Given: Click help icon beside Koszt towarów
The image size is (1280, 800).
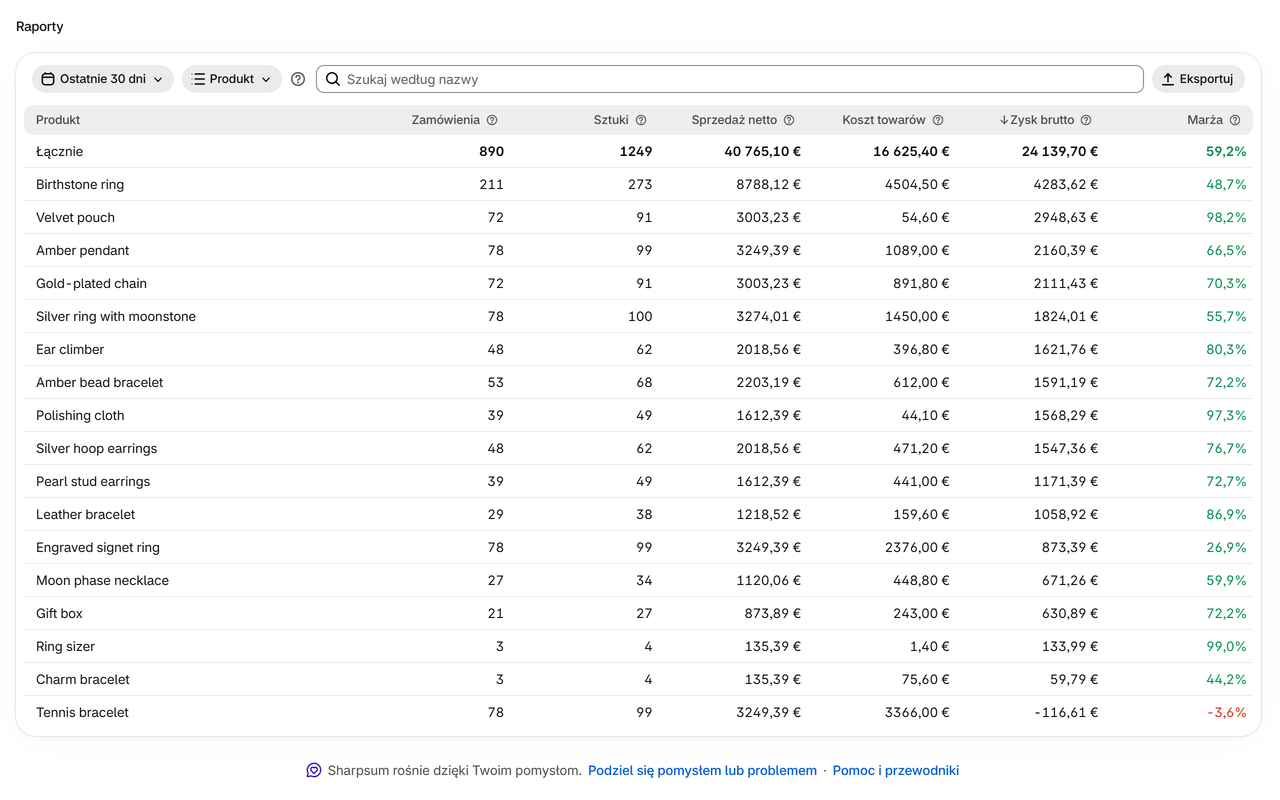Looking at the screenshot, I should (938, 120).
